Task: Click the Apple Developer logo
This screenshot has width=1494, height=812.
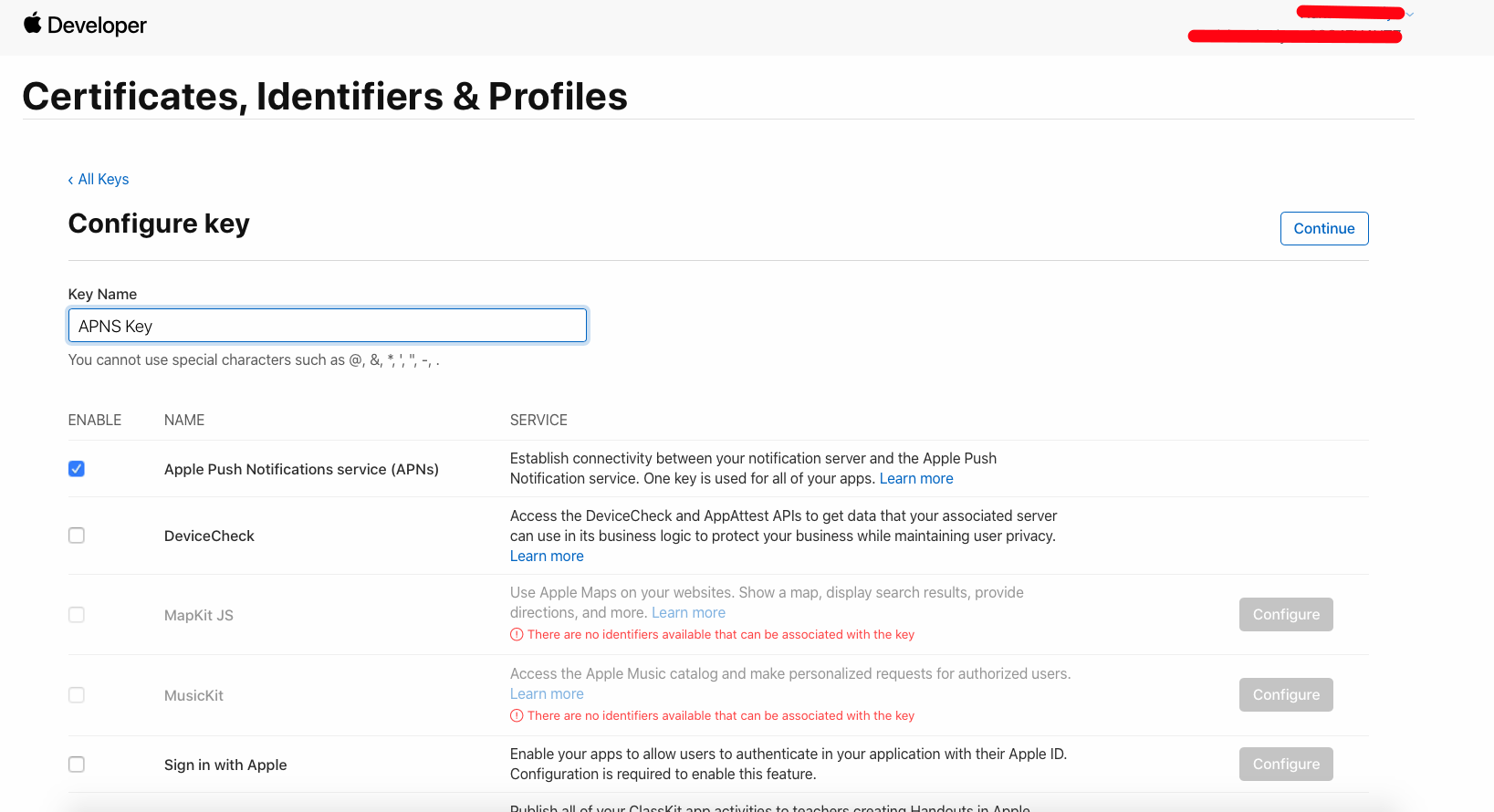Action: point(85,25)
